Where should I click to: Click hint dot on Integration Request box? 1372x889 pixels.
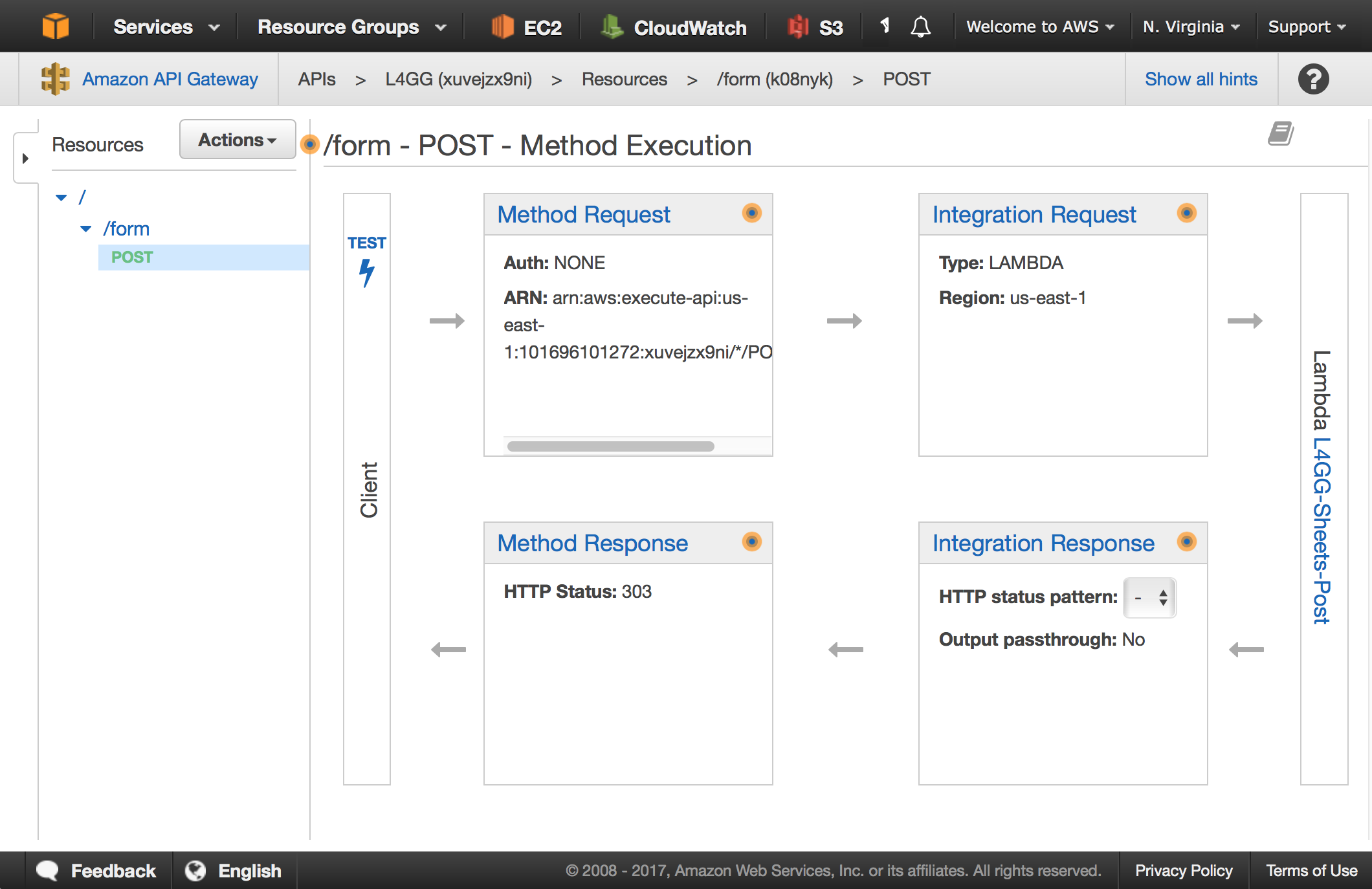tap(1187, 213)
